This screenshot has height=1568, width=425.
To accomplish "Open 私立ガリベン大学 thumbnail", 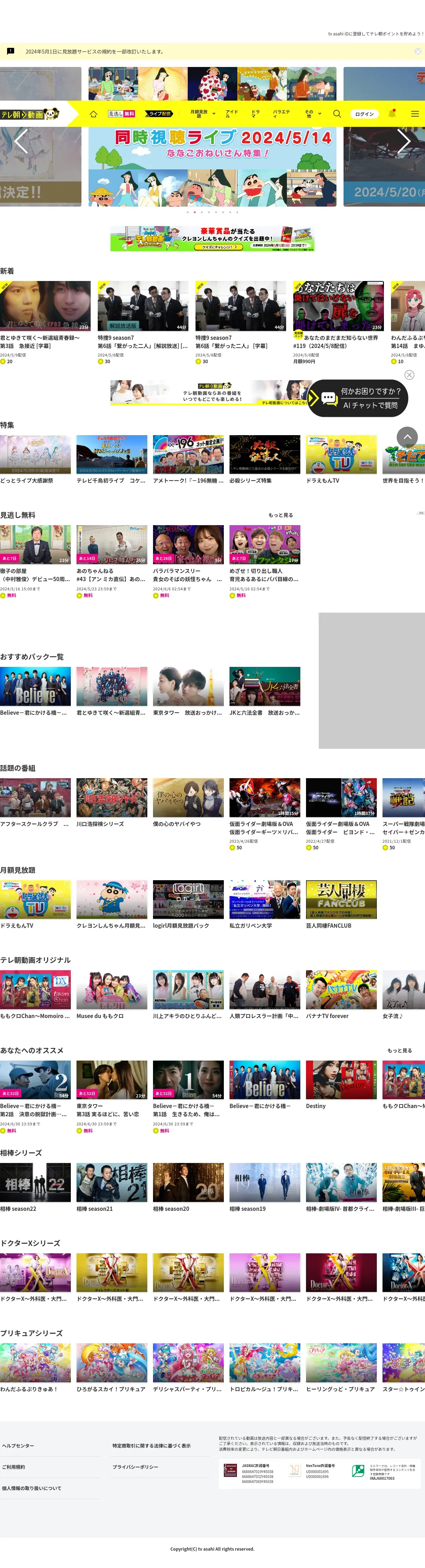I will [265, 899].
